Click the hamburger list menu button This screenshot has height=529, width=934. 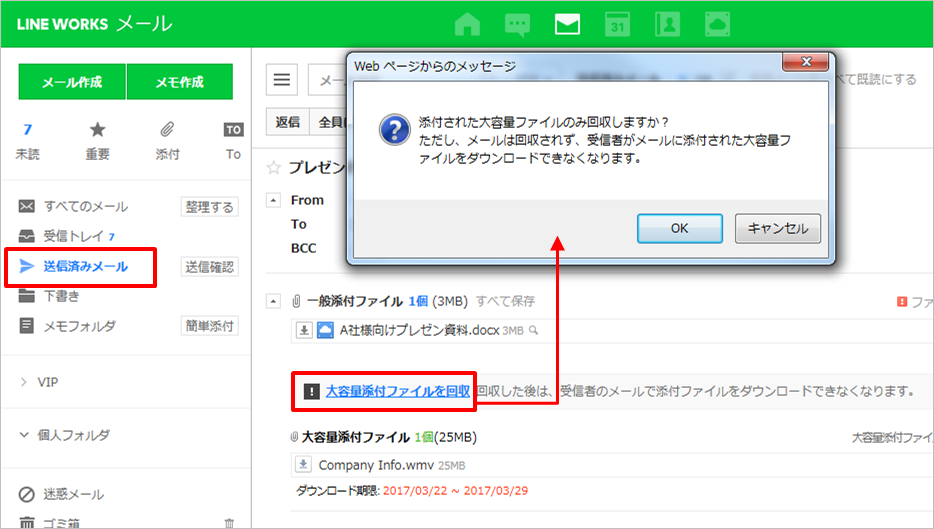point(284,80)
